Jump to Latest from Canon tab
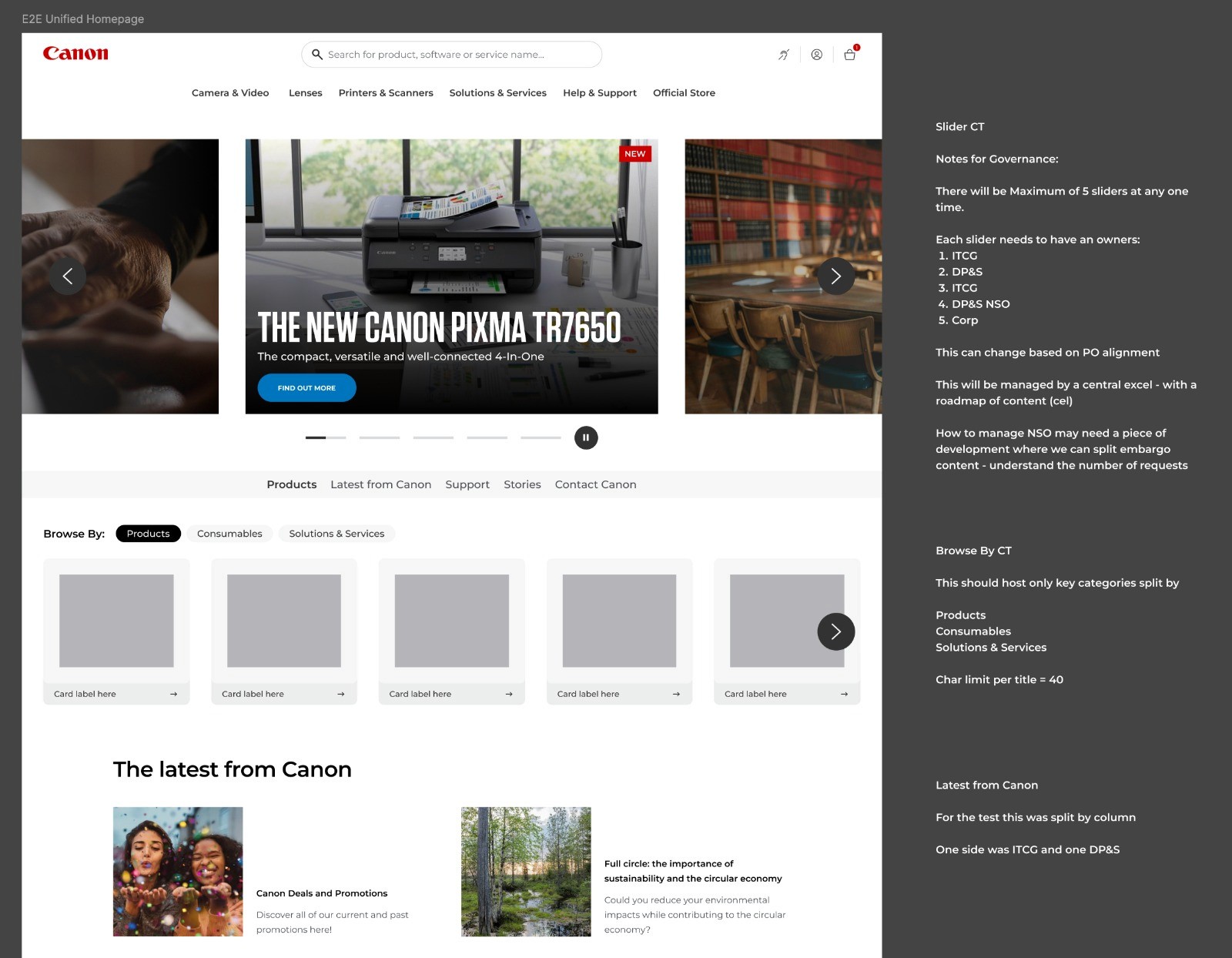 pos(381,484)
